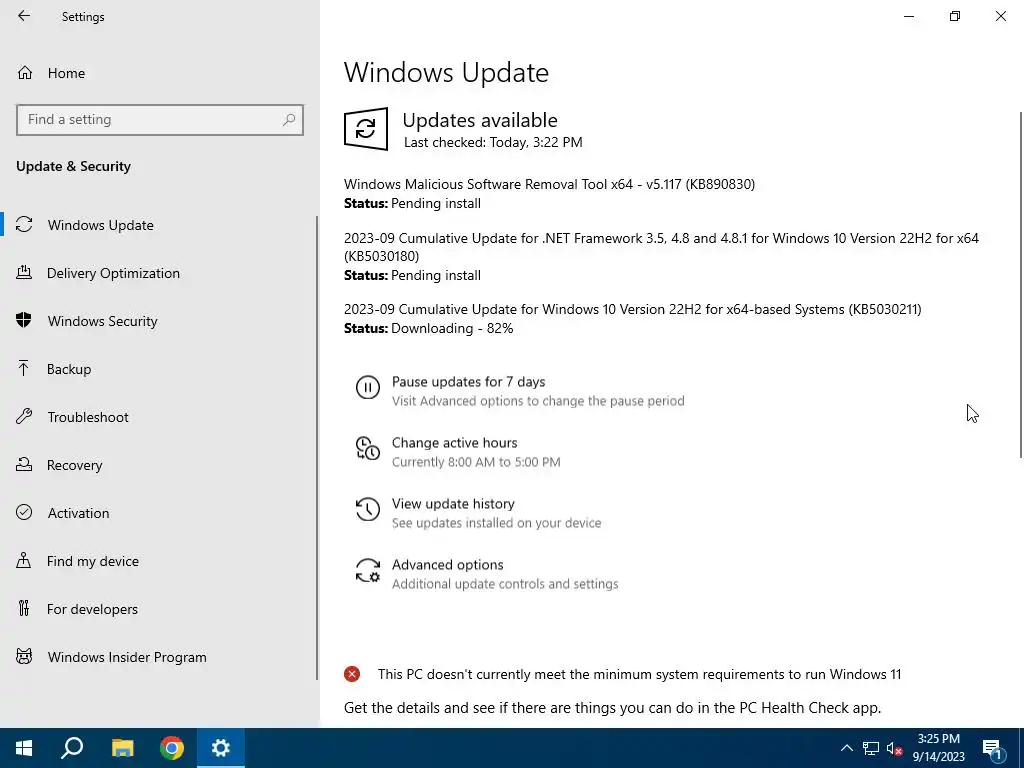
Task: Open the taskbar clock and date
Action: [x=938, y=748]
